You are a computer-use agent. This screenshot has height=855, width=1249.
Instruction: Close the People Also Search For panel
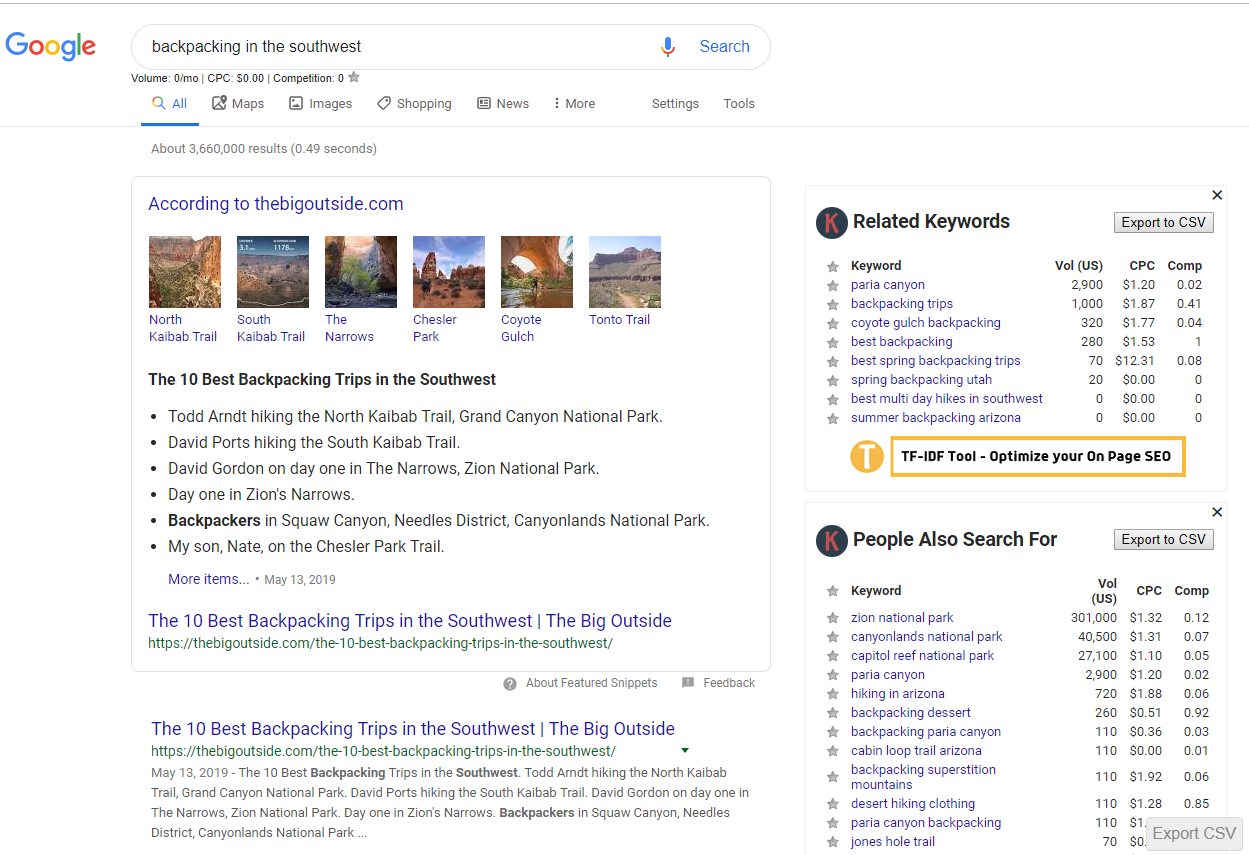pos(1217,512)
